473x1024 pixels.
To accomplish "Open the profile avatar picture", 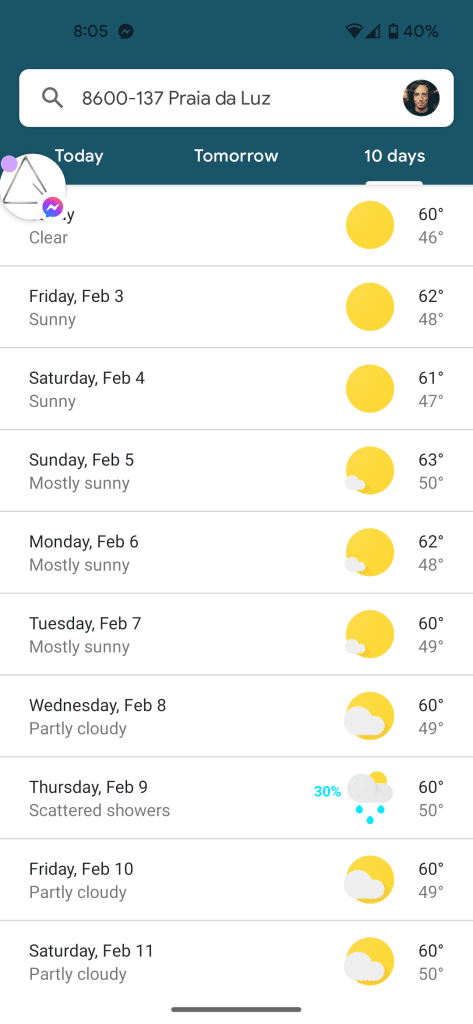I will point(421,98).
